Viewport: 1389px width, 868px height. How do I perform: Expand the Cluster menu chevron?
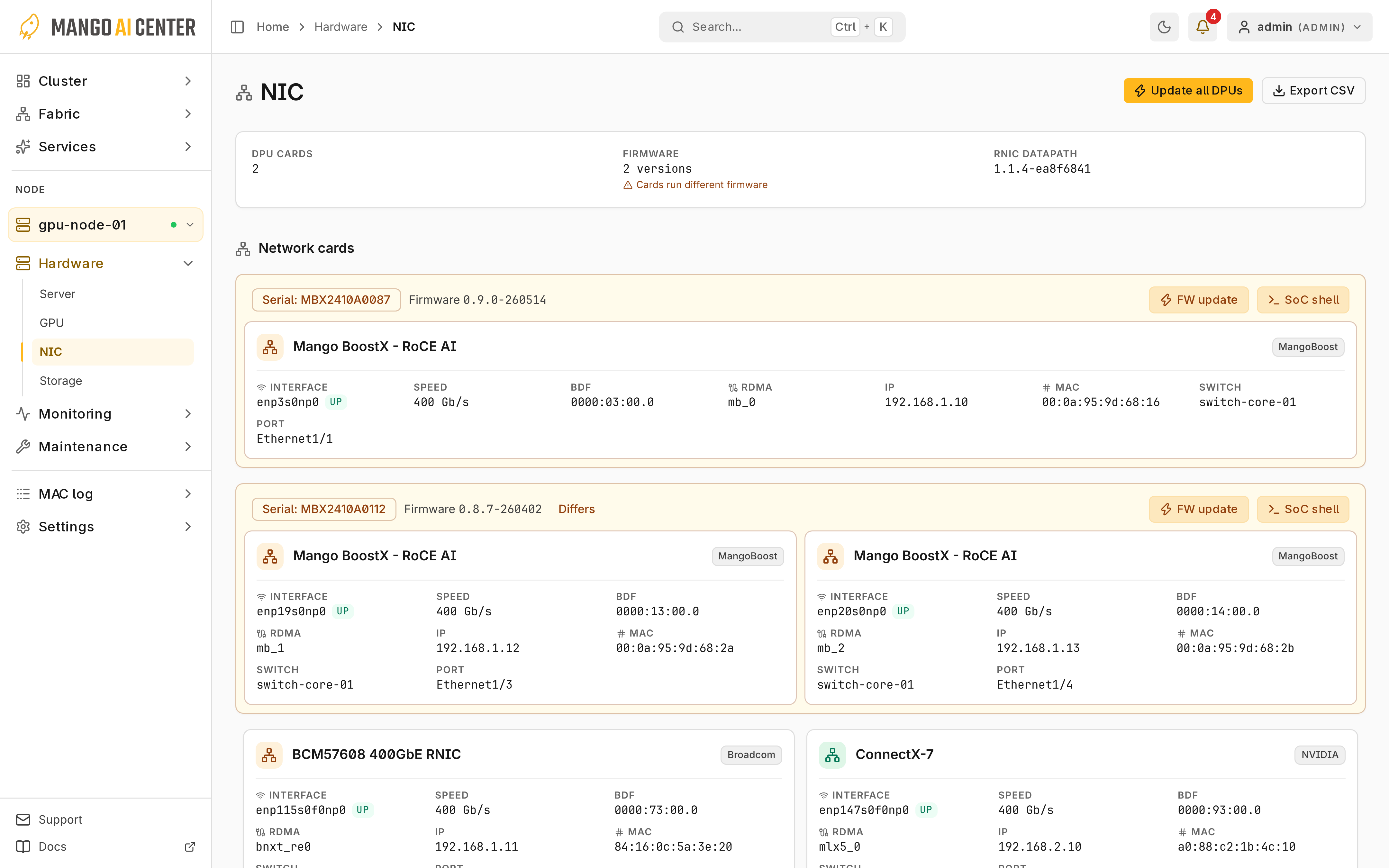(x=188, y=81)
